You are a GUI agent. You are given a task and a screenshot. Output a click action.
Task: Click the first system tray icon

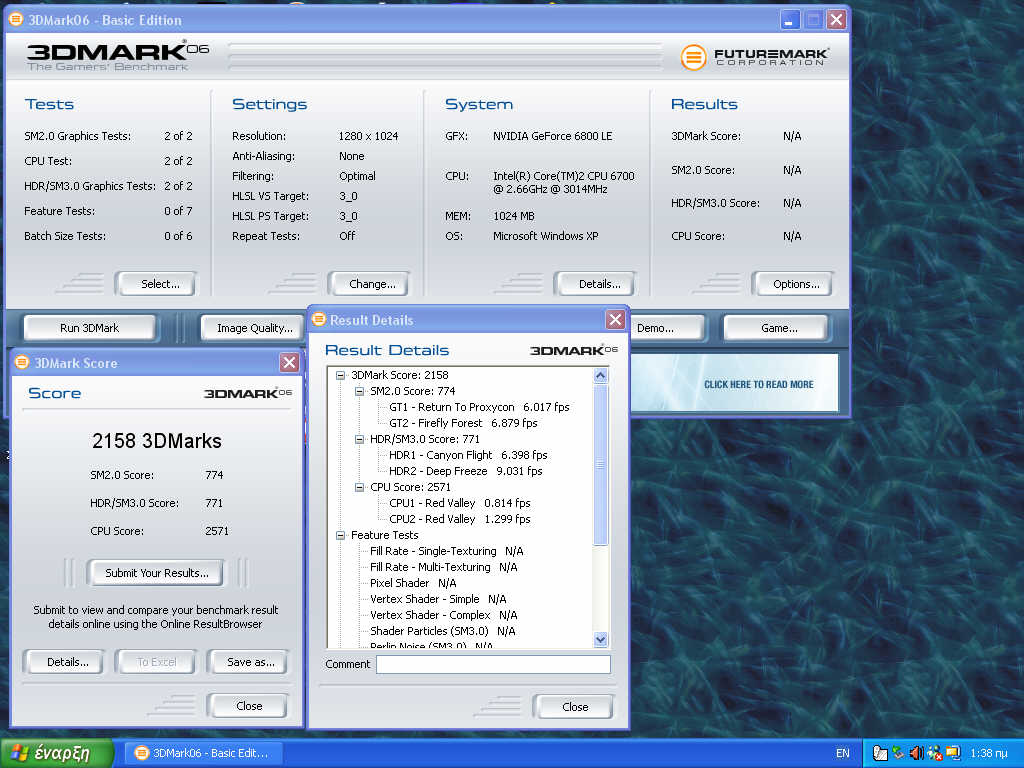(880, 753)
